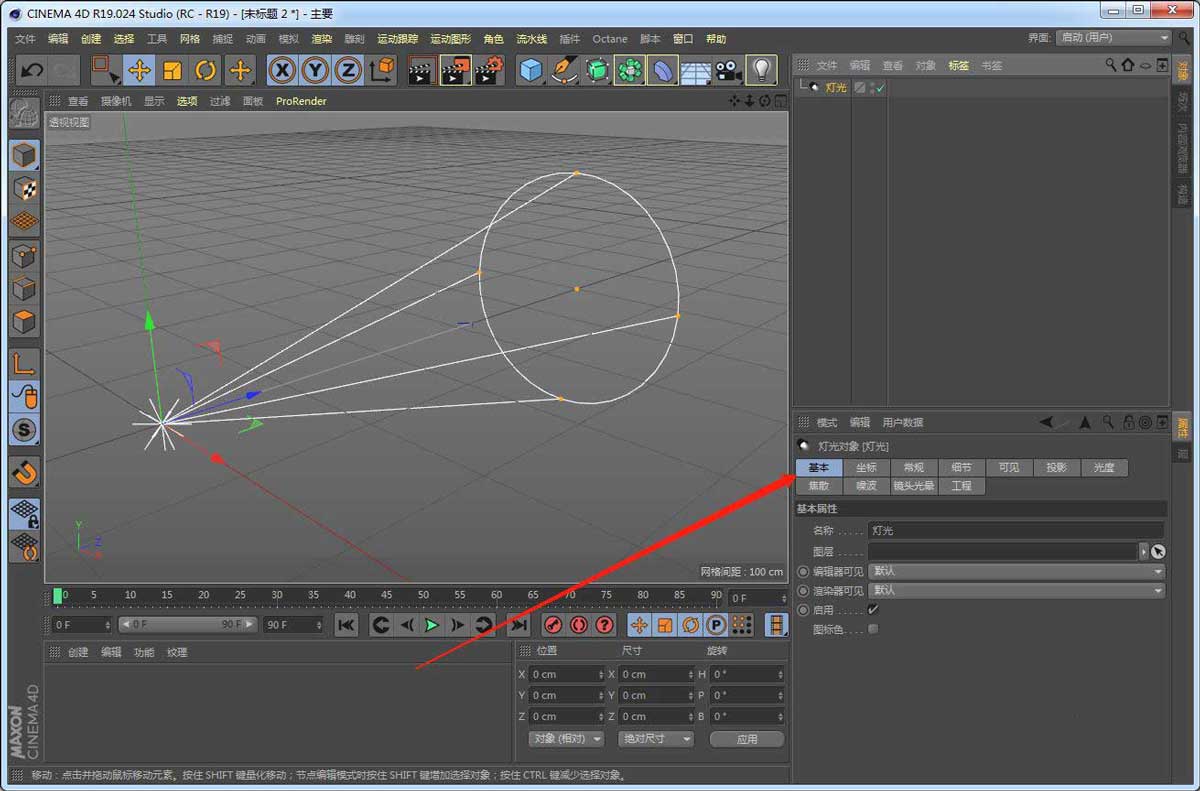Toggle the 灯光 object's green checkmark

click(880, 88)
